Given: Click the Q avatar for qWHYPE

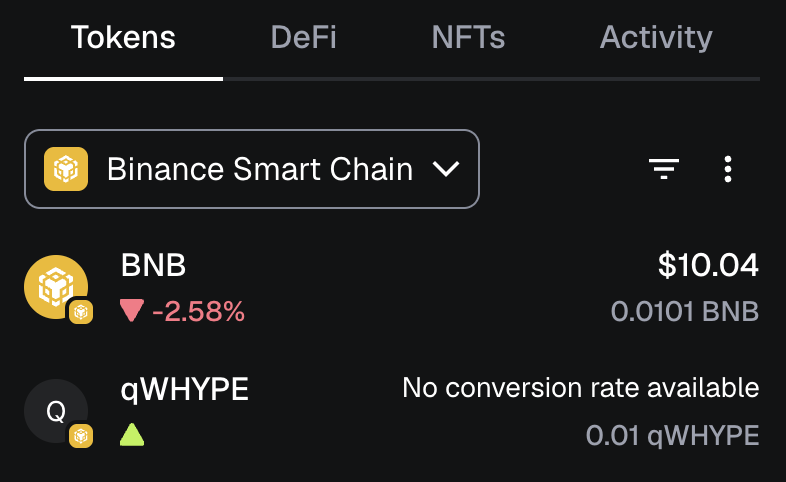Looking at the screenshot, I should click(55, 411).
